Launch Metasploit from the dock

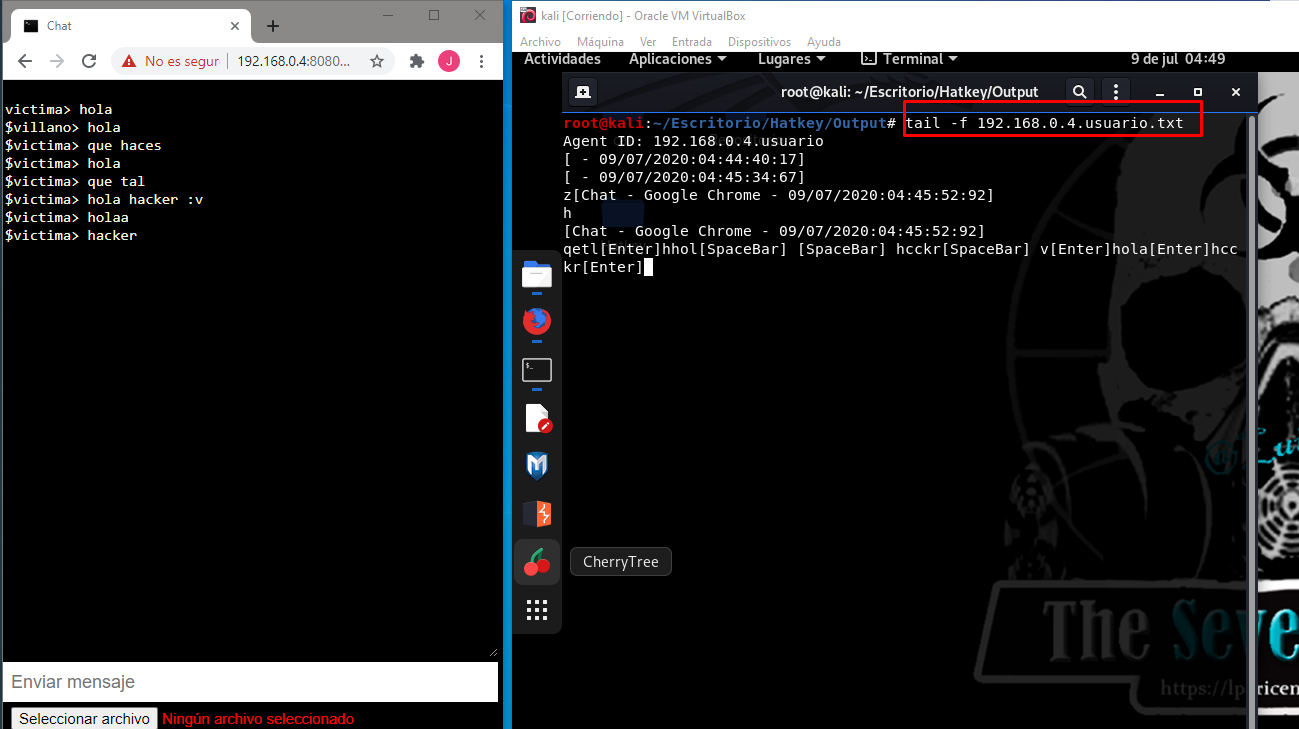click(x=537, y=465)
